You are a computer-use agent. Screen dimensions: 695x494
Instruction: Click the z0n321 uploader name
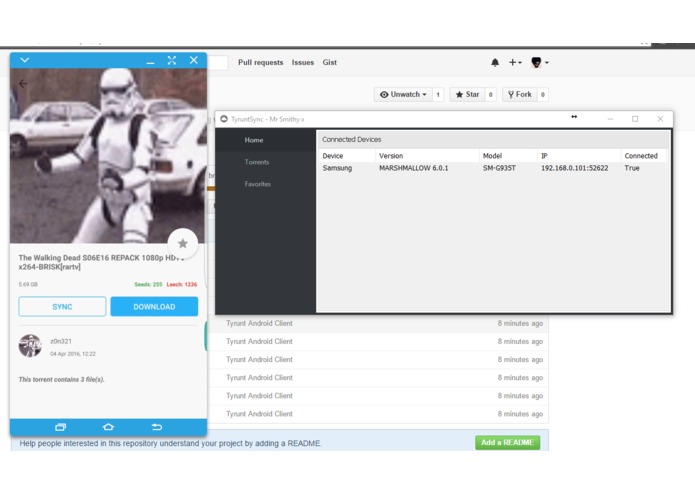(x=61, y=341)
